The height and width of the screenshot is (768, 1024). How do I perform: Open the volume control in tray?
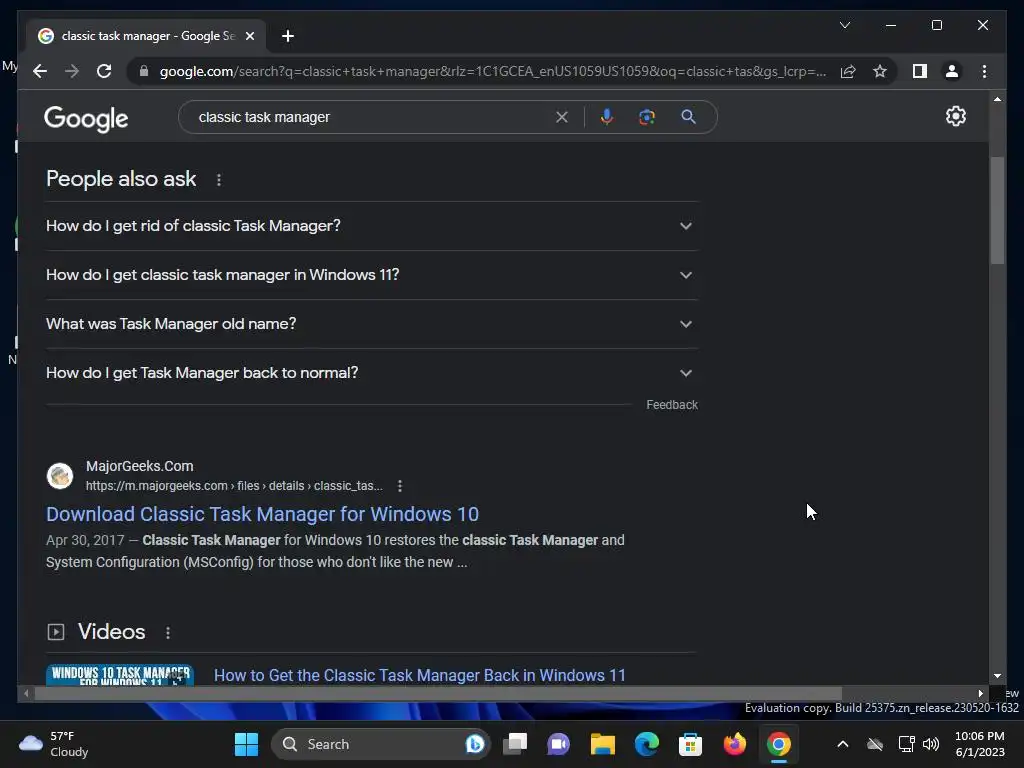coord(931,744)
